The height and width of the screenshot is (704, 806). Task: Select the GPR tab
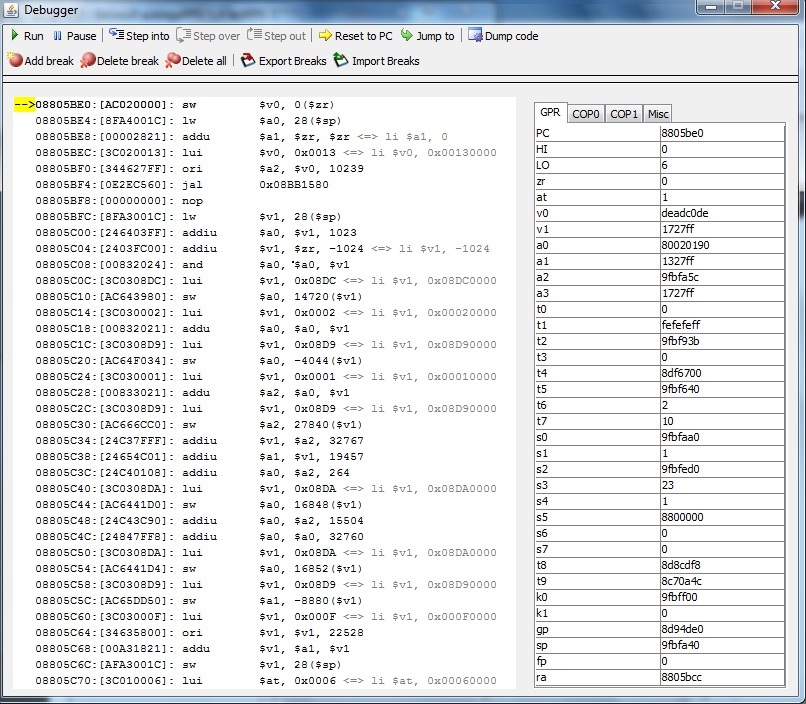550,113
